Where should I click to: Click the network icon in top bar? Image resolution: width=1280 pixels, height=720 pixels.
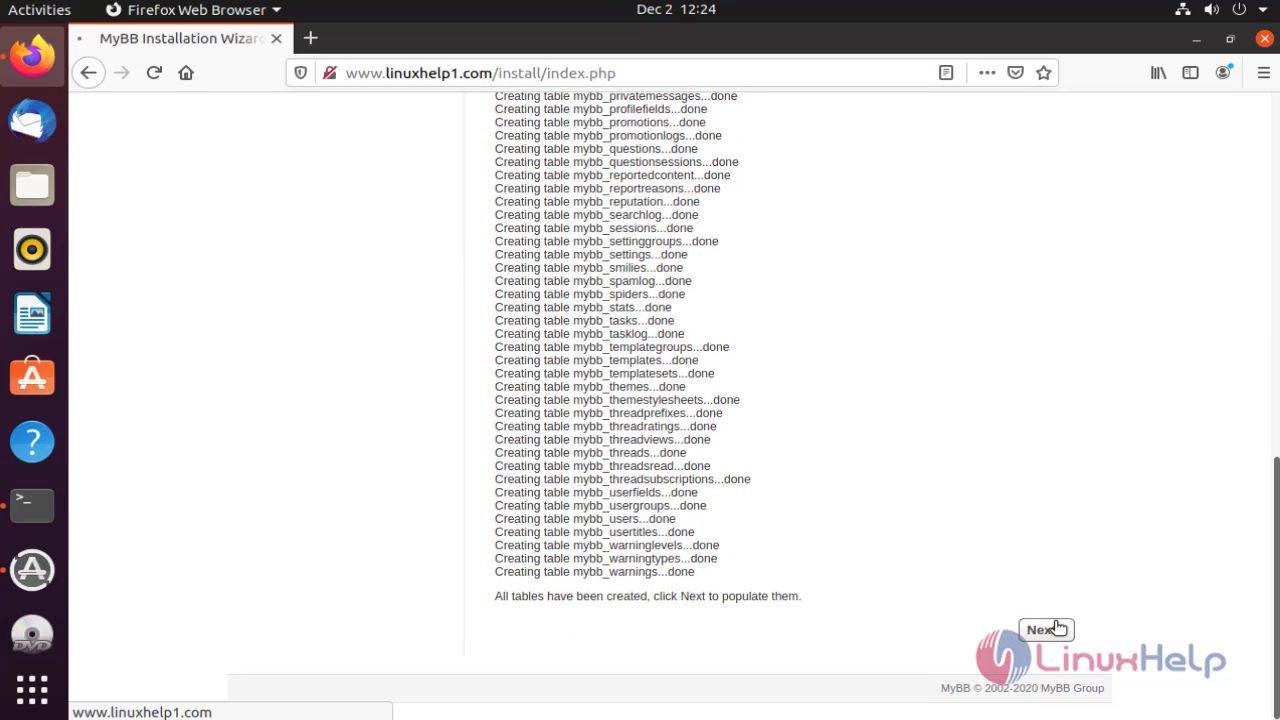tap(1183, 10)
